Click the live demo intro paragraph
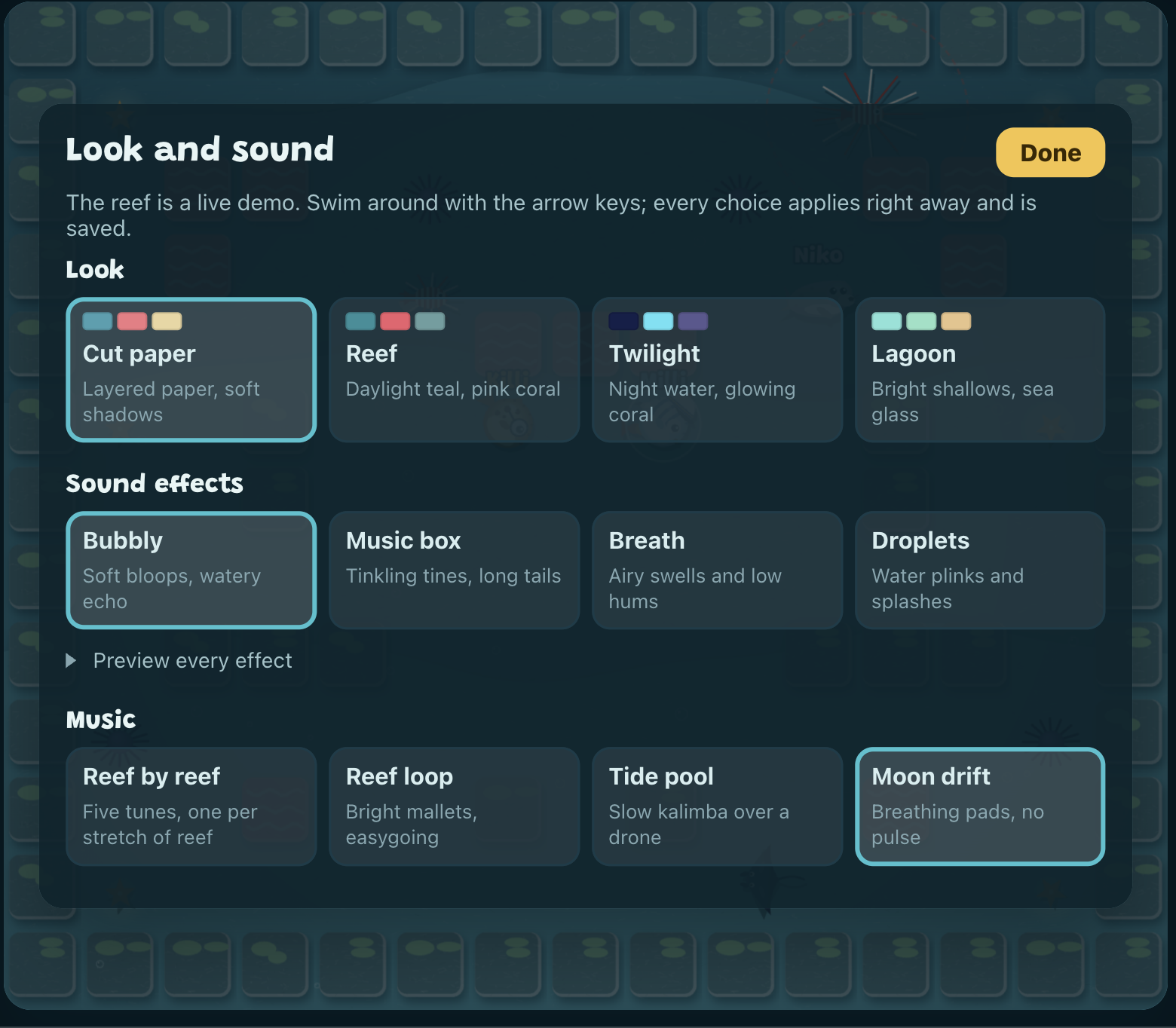Screen dimensions: 1176x1028 551,216
